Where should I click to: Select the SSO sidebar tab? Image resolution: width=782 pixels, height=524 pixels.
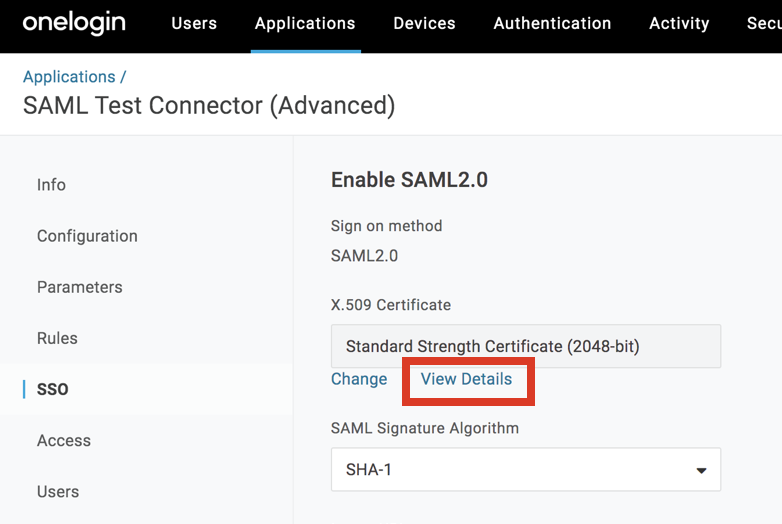[52, 389]
